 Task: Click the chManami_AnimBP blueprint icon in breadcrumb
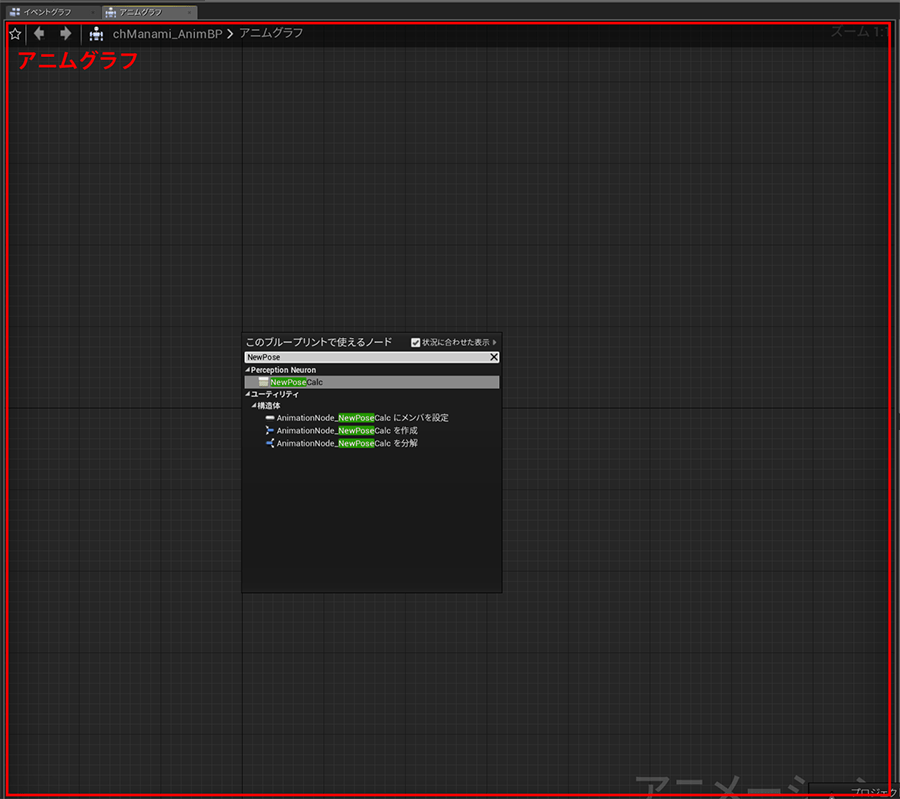point(96,34)
